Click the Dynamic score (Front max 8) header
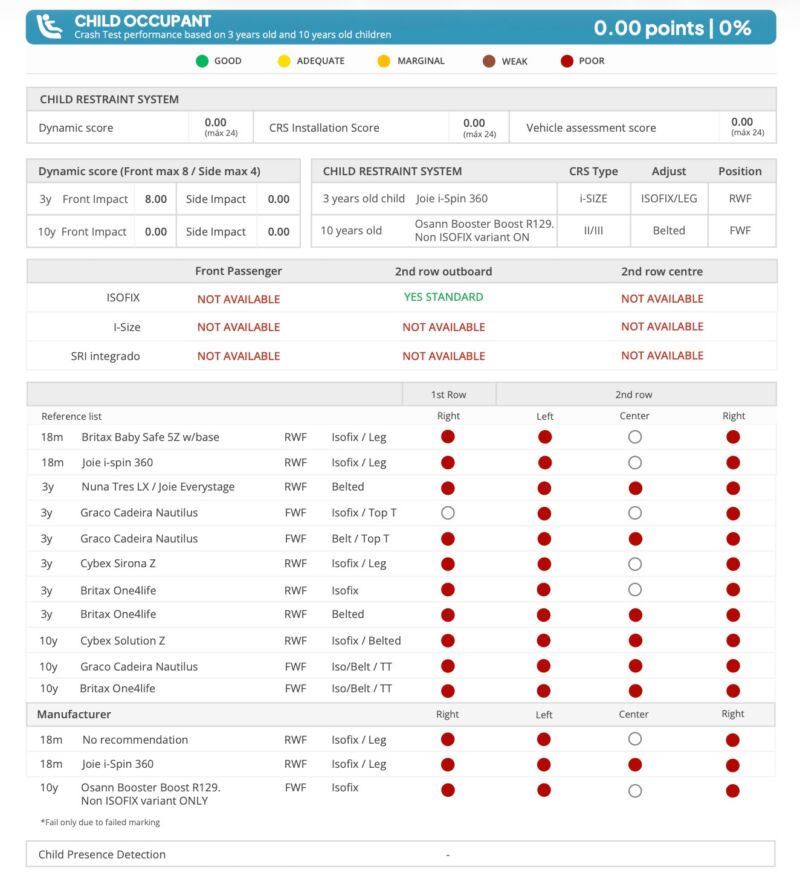800x882 pixels. [163, 171]
